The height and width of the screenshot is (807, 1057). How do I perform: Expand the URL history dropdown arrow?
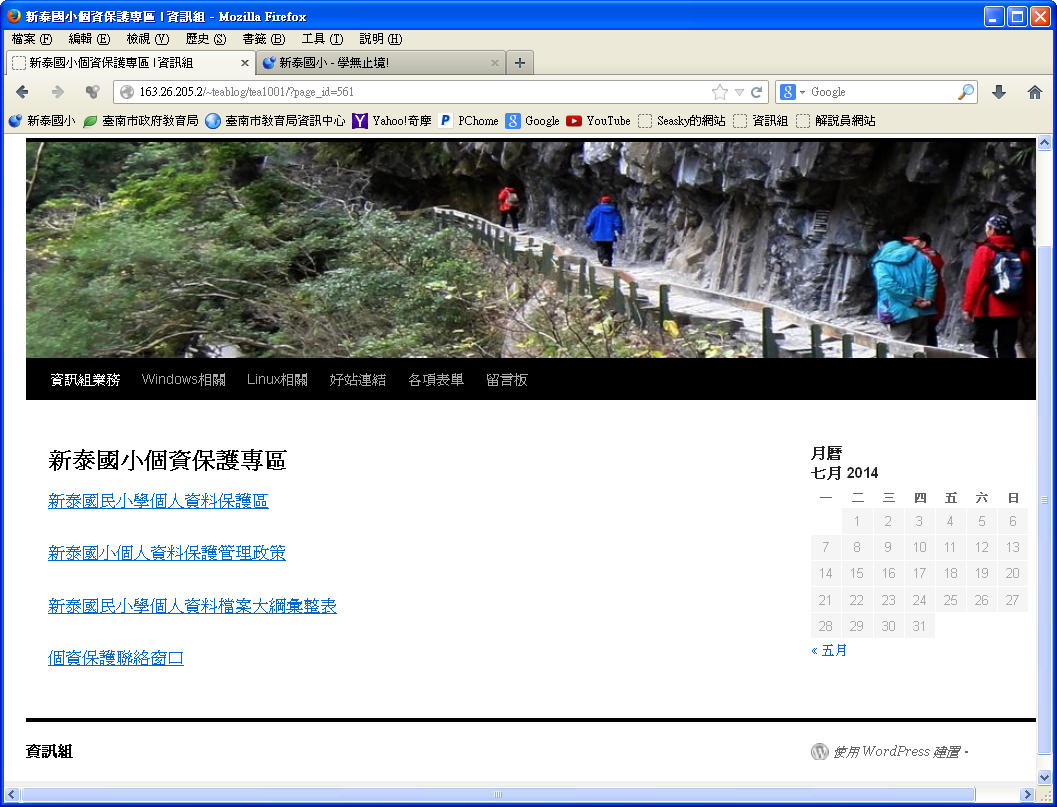pyautogui.click(x=739, y=92)
